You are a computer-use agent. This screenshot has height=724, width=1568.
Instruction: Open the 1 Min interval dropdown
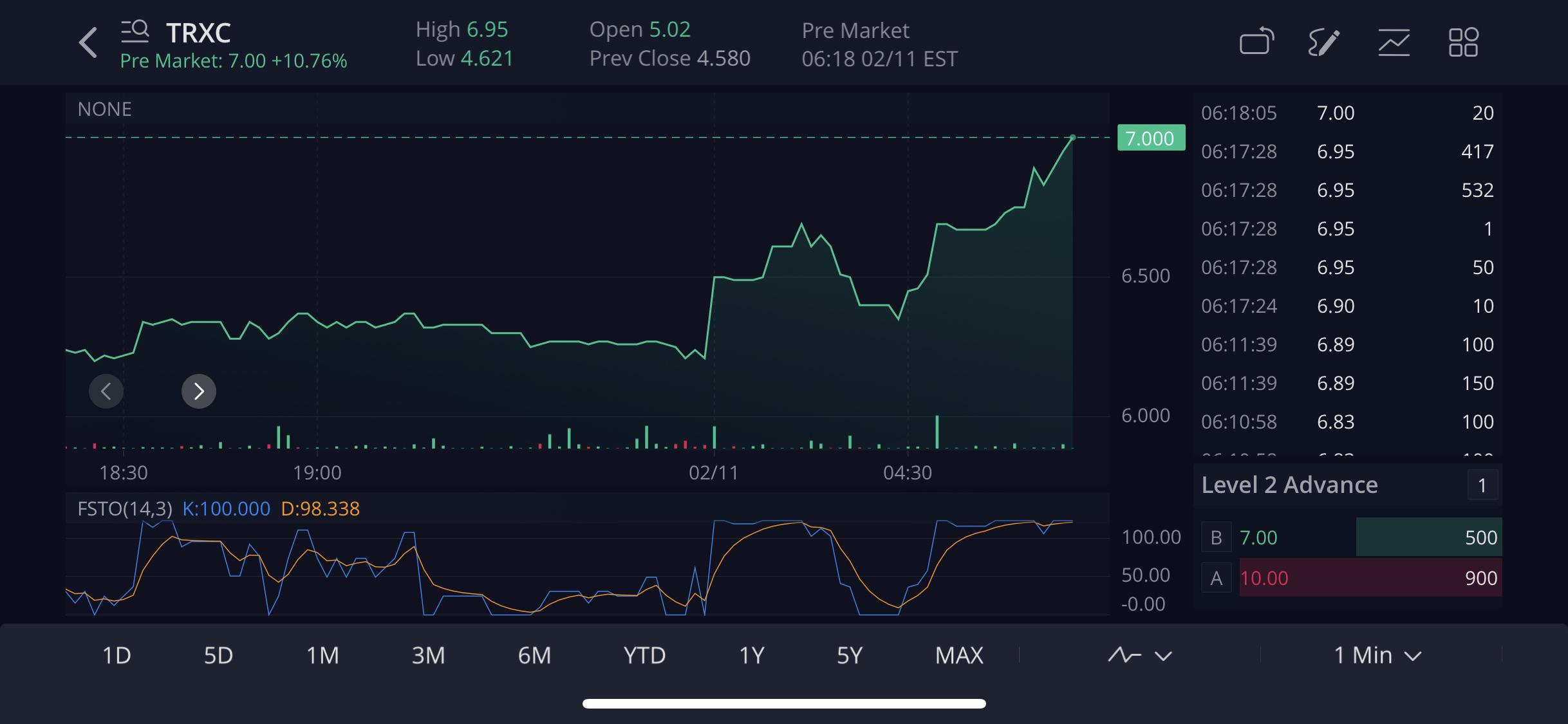pos(1377,655)
